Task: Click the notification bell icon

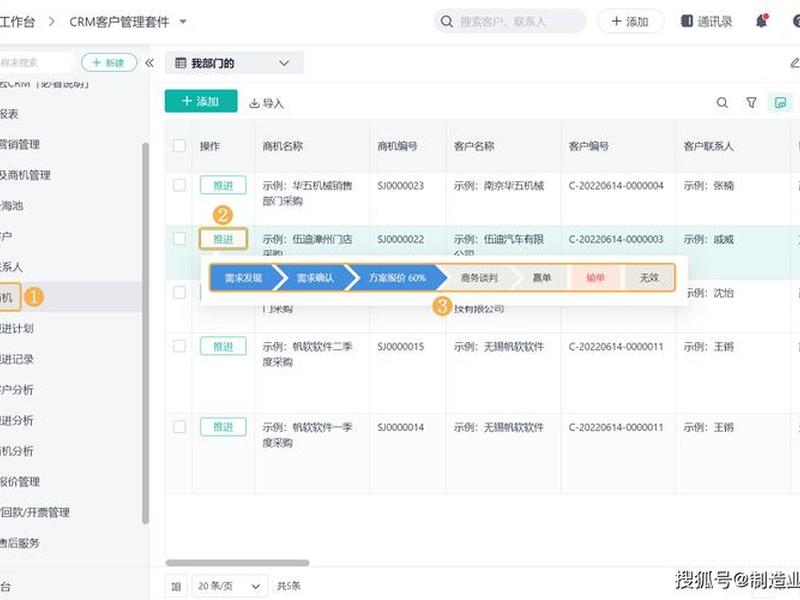Action: (762, 21)
